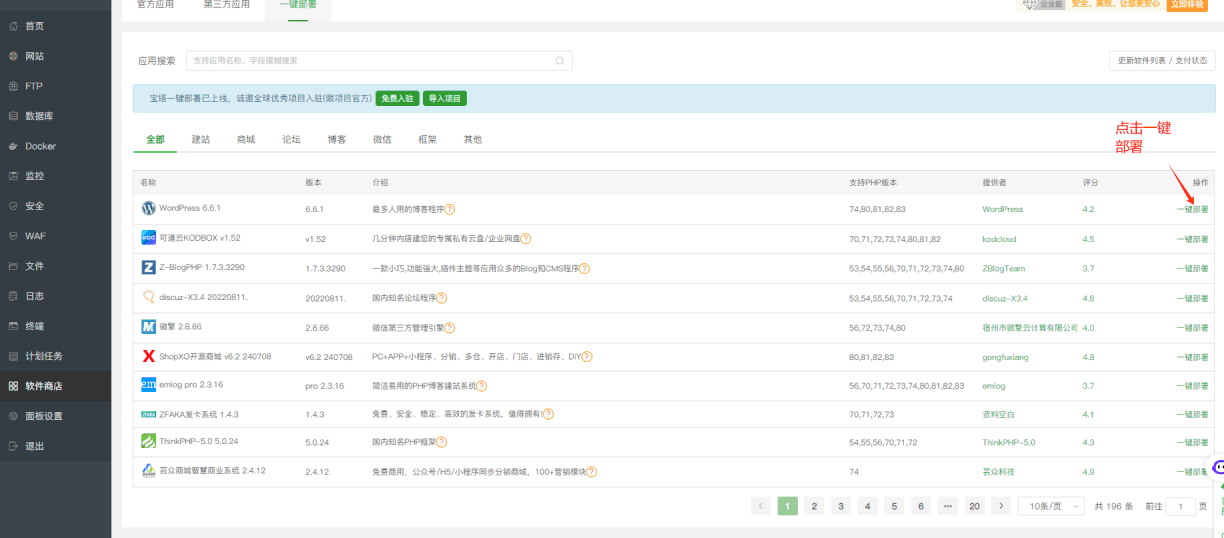Select the 商城 category tab

tap(246, 140)
